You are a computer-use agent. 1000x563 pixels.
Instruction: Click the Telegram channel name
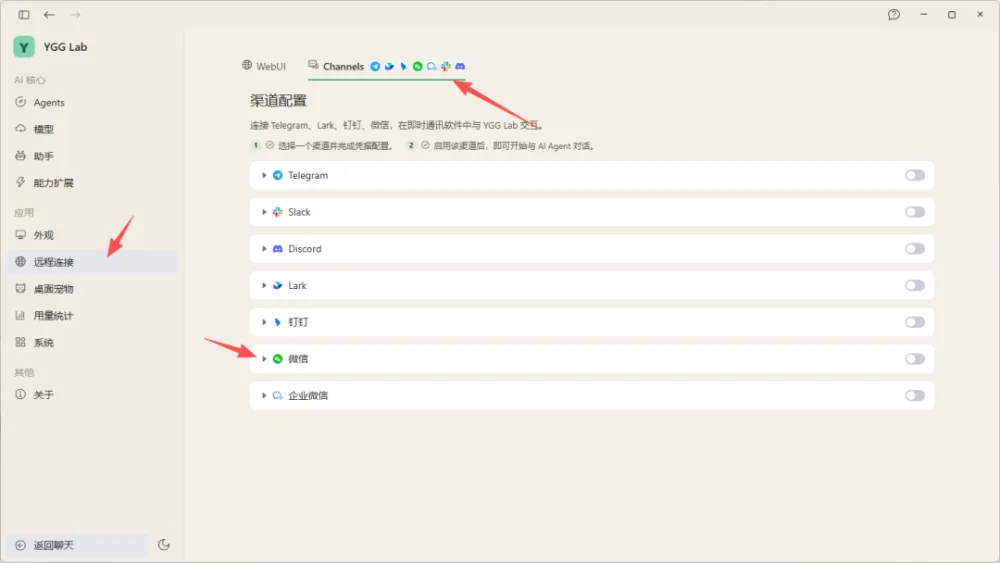[308, 175]
